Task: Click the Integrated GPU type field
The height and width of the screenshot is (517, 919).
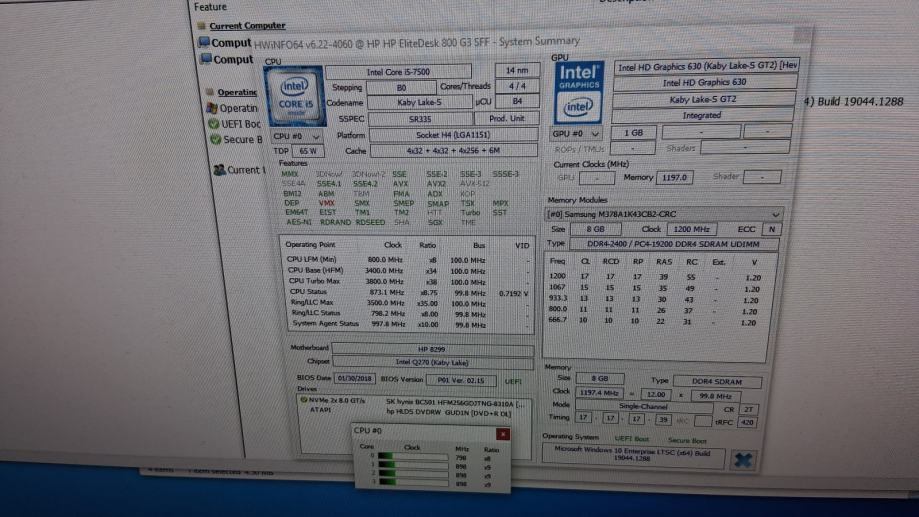Action: 702,115
